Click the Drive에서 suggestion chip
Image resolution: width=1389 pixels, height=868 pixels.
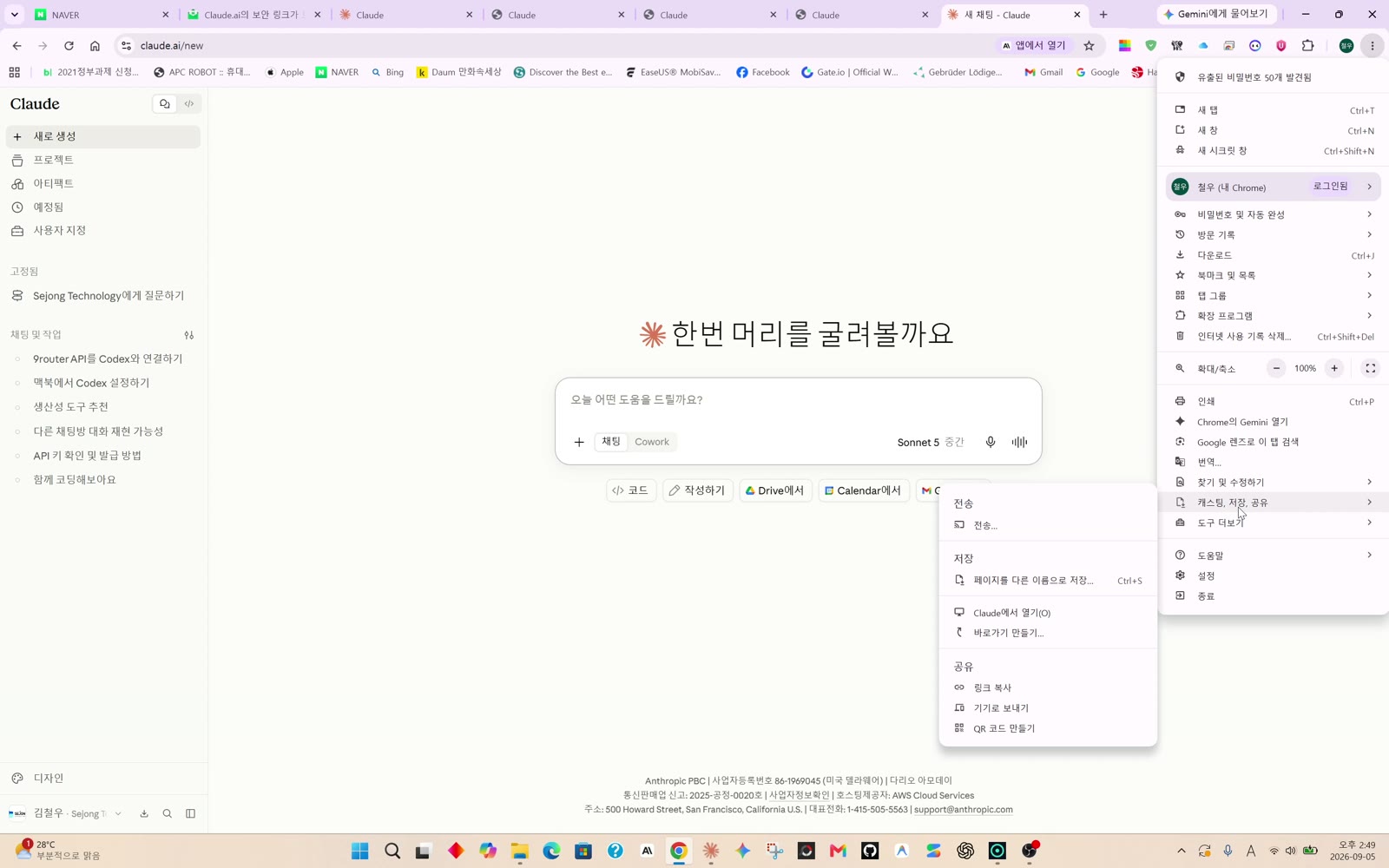coord(775,491)
